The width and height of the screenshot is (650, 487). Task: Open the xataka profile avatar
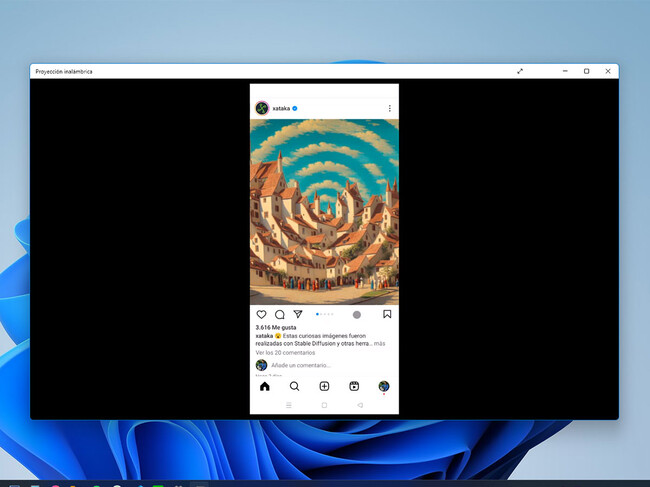point(262,108)
